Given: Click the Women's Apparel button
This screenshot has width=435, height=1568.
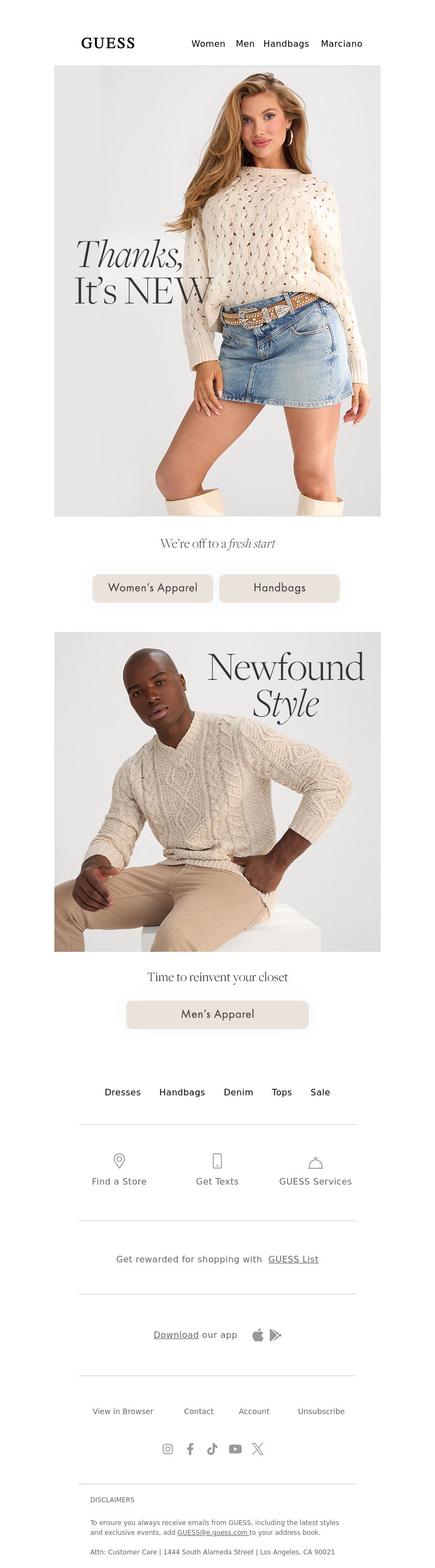Looking at the screenshot, I should (x=153, y=588).
